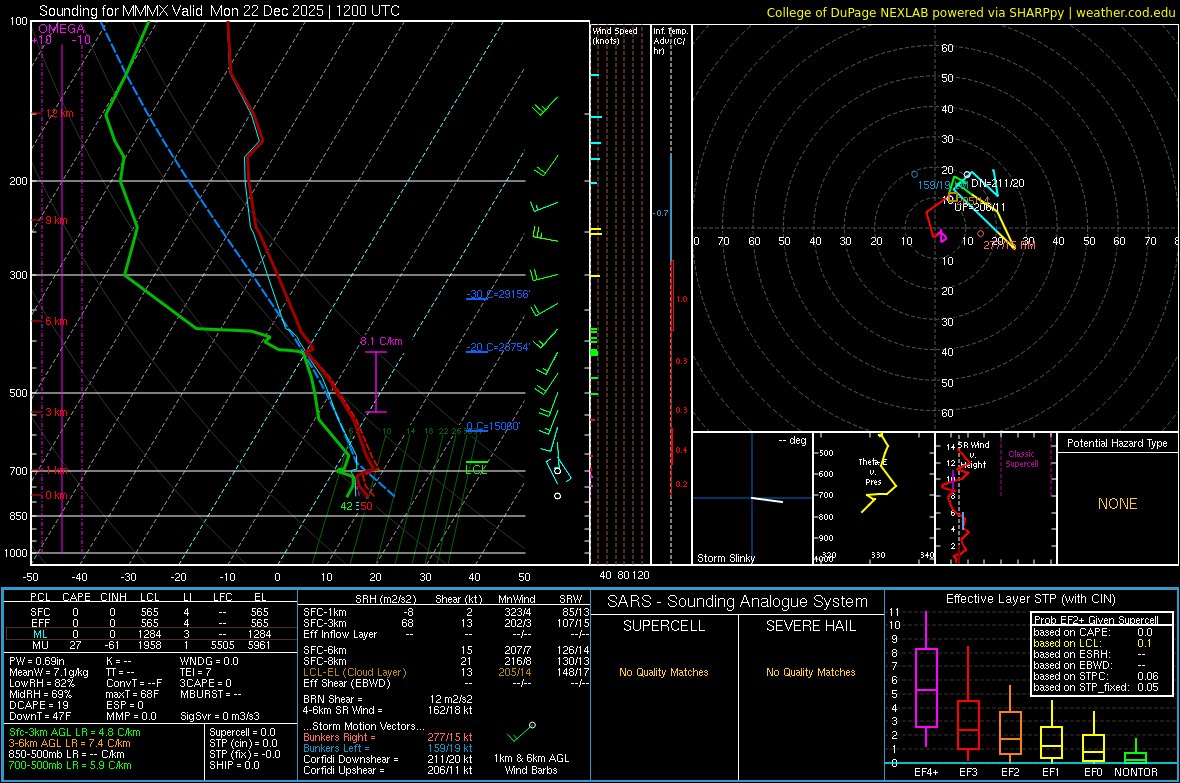Click the 'Corfidi Upshear' vector row
Screen dimensions: 1180x783
tap(388, 770)
